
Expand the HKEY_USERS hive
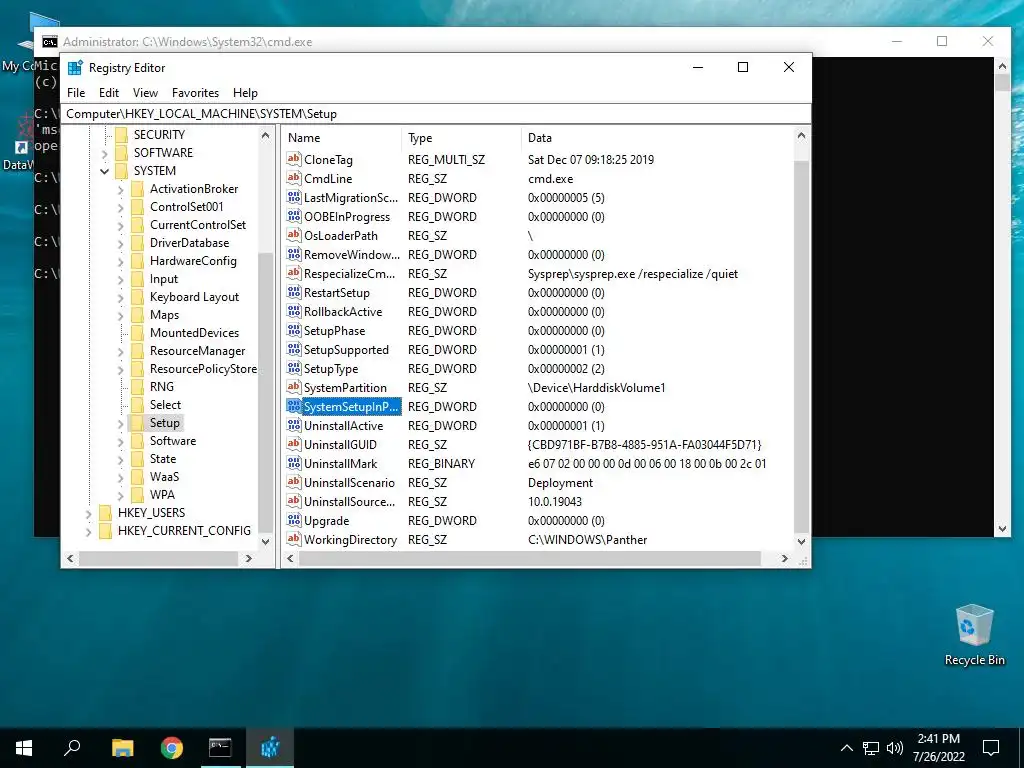89,513
